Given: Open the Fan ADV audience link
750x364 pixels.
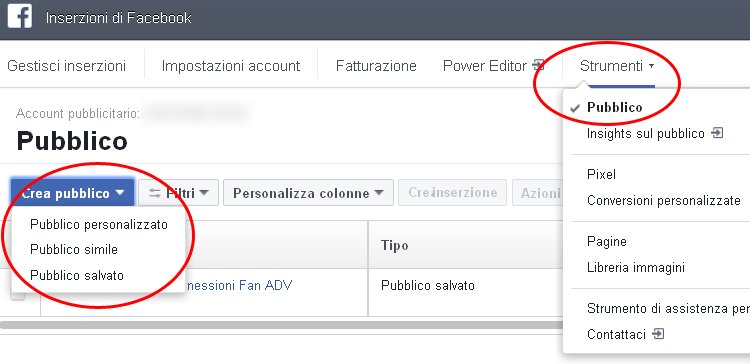Looking at the screenshot, I should tap(238, 286).
